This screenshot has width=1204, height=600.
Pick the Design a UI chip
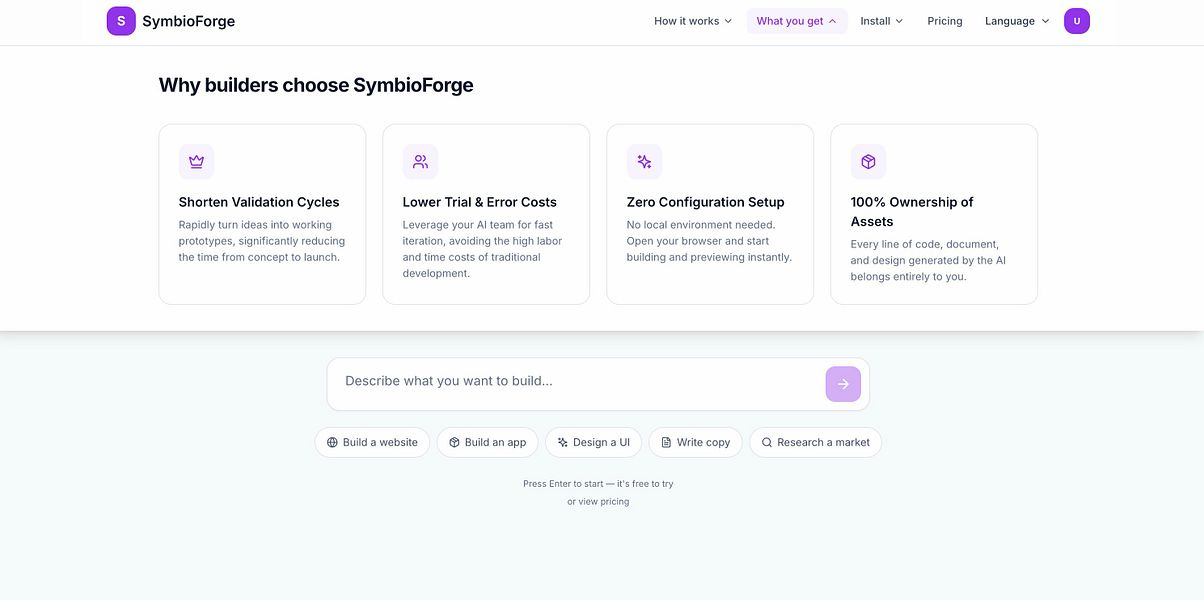coord(593,442)
